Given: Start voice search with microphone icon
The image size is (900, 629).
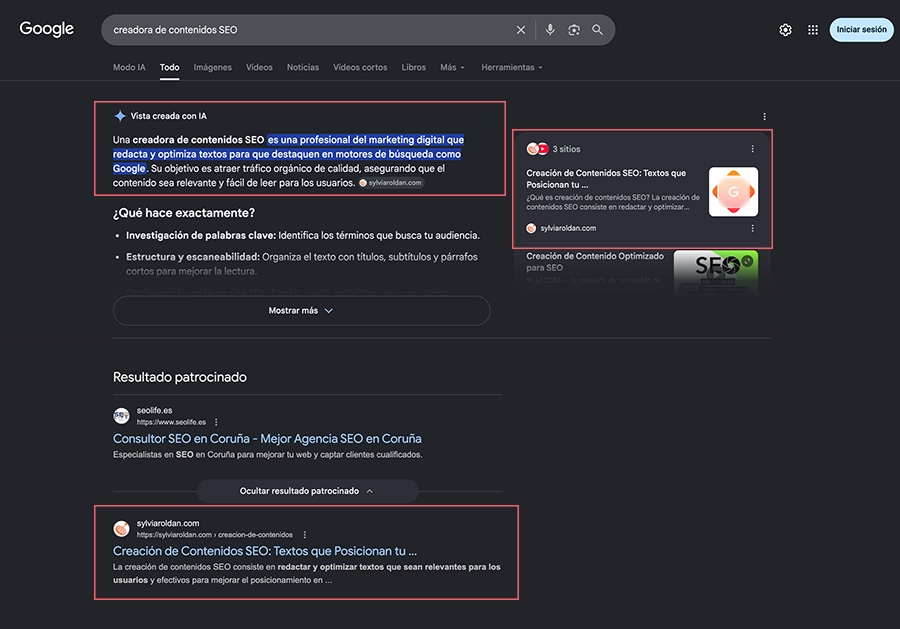Looking at the screenshot, I should coord(550,30).
